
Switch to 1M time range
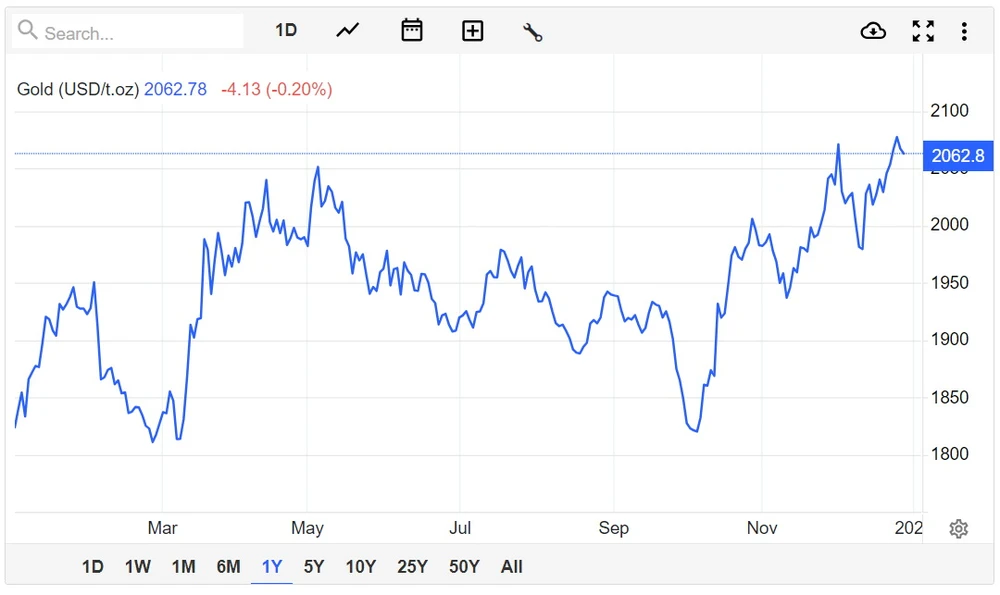(x=183, y=567)
